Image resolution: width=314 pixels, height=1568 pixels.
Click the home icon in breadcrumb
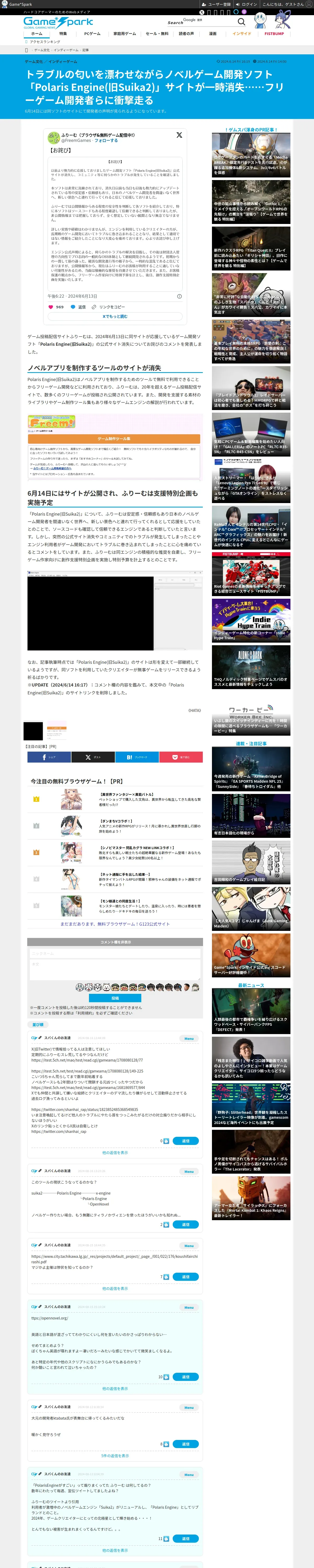coord(26,50)
